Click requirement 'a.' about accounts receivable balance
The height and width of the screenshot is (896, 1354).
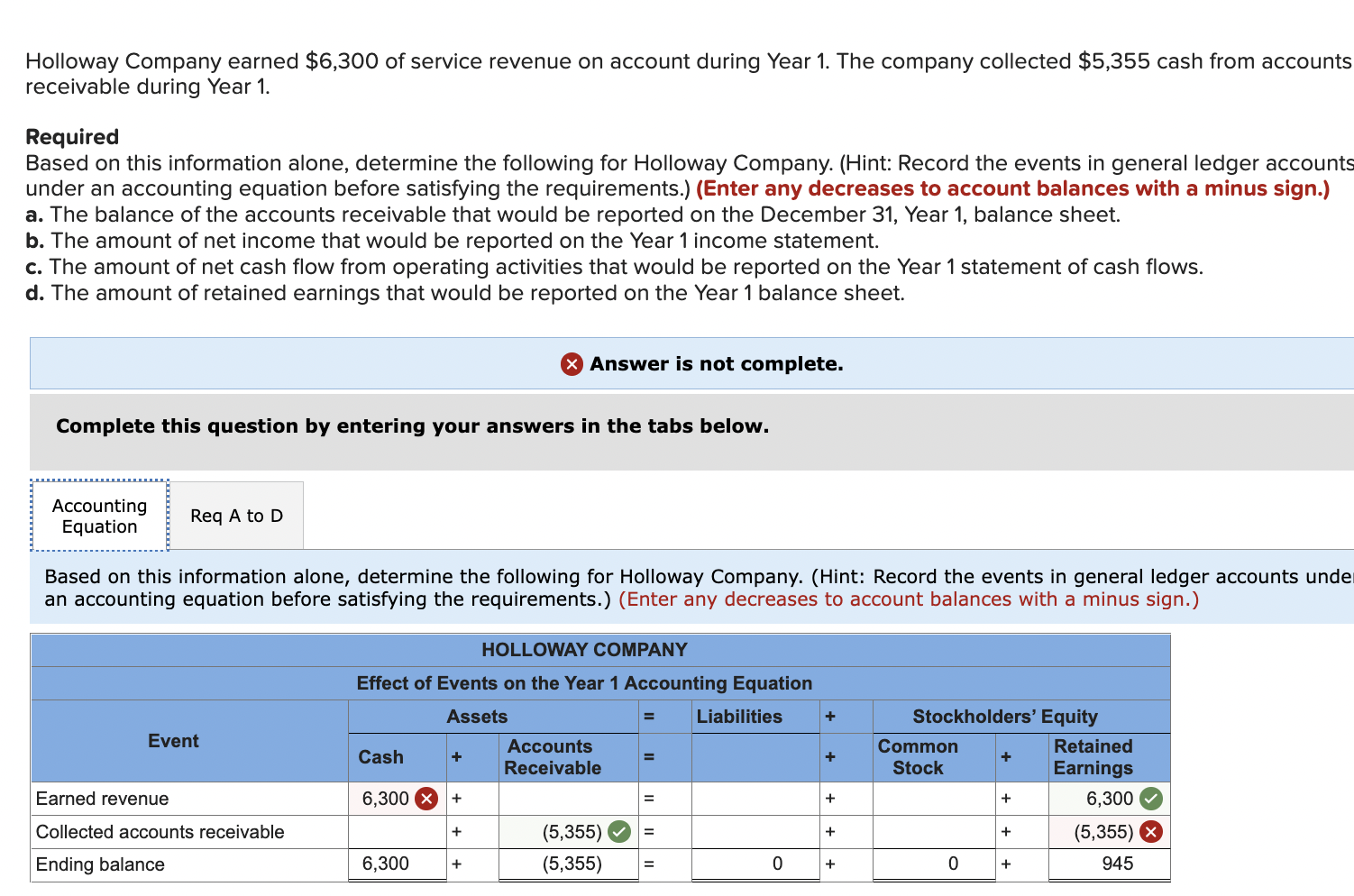click(x=573, y=215)
